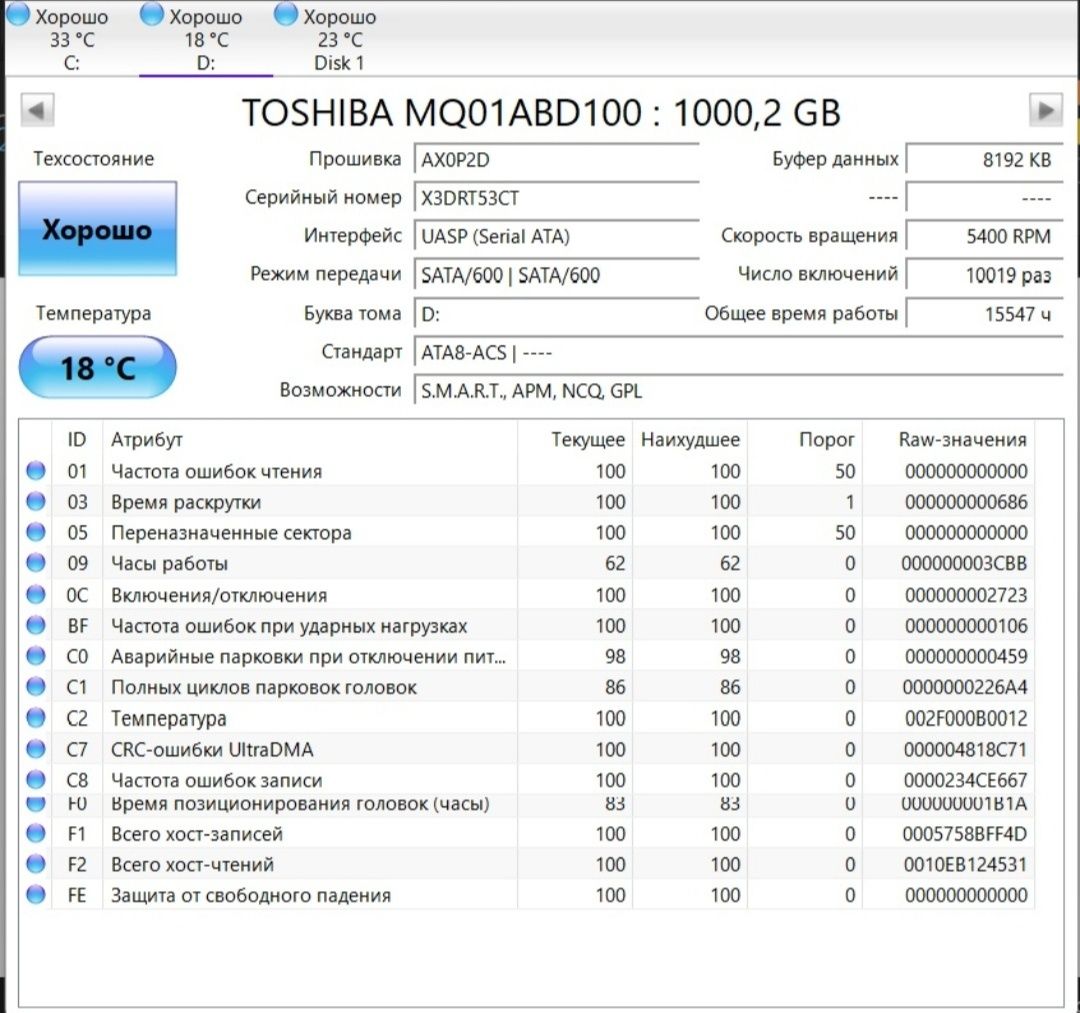
Task: Click status dot of Защита от свободного падения
Action: point(36,895)
